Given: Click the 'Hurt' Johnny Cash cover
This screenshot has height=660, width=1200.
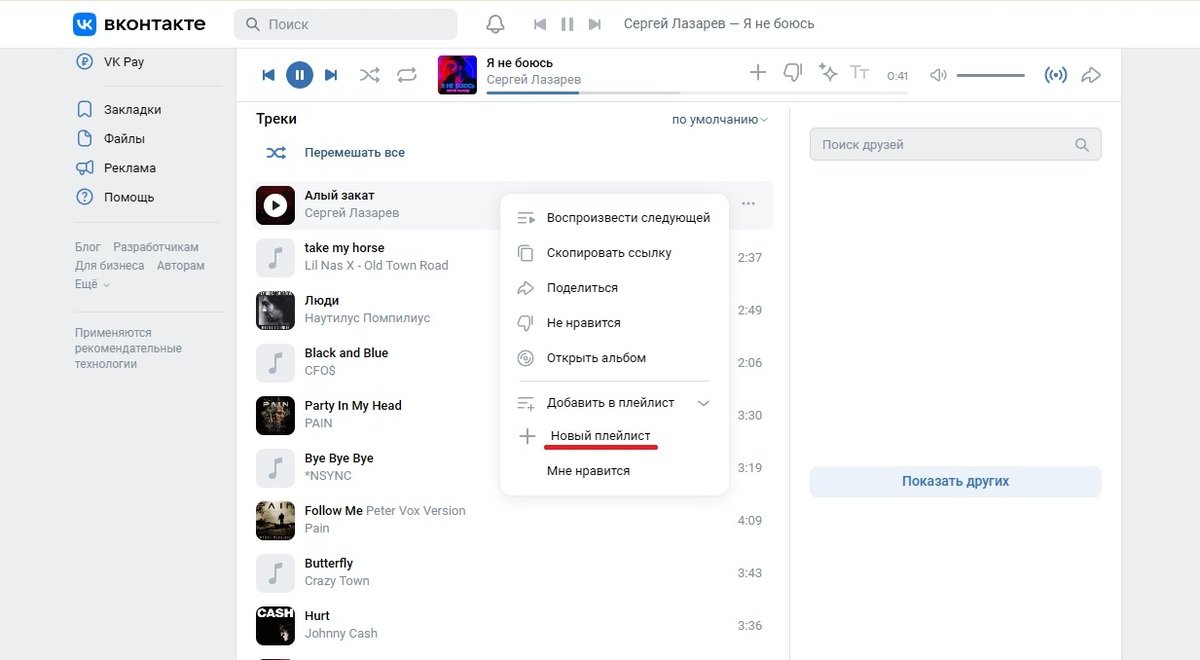Looking at the screenshot, I should click(275, 625).
